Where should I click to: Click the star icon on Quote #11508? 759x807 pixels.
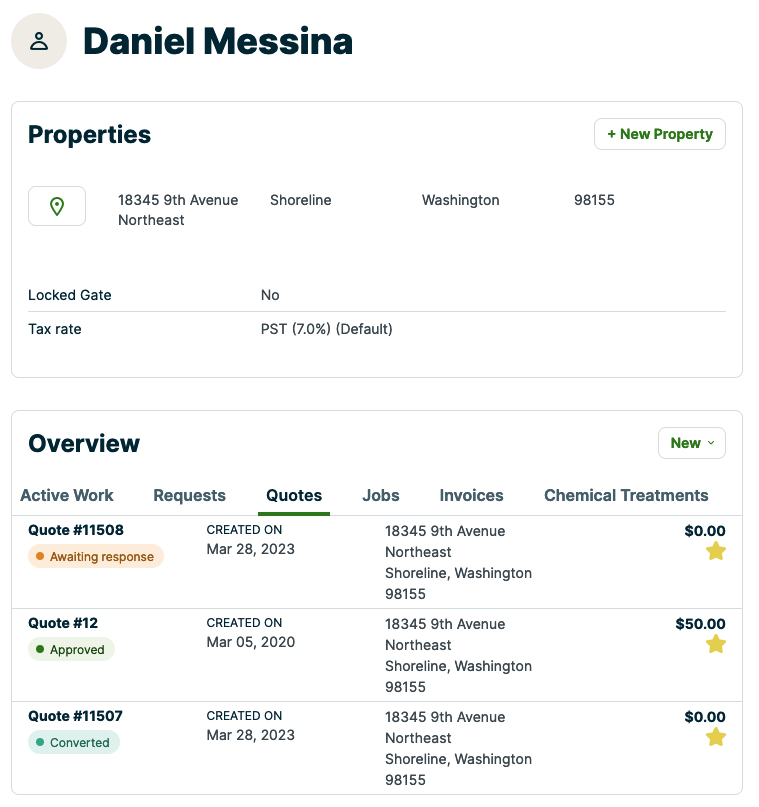tap(716, 551)
